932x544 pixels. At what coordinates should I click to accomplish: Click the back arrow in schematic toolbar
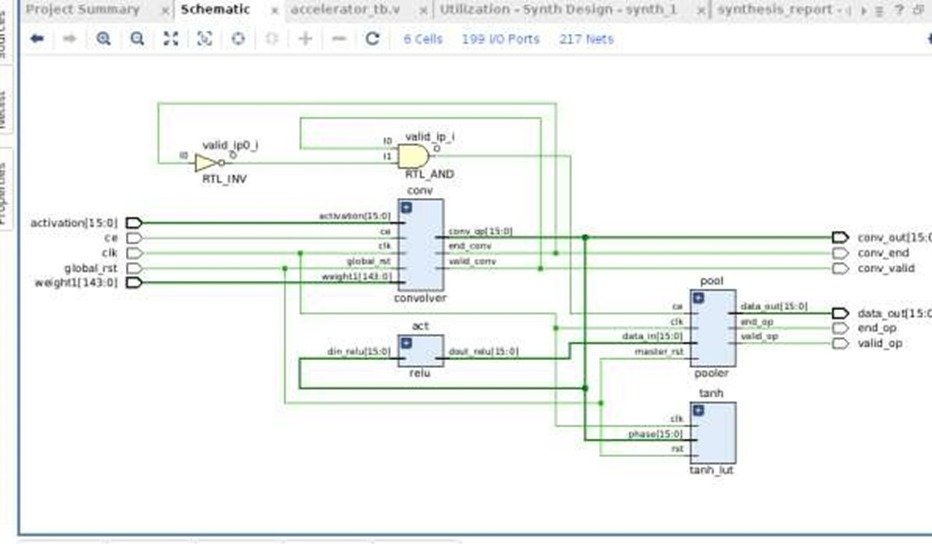[37, 39]
